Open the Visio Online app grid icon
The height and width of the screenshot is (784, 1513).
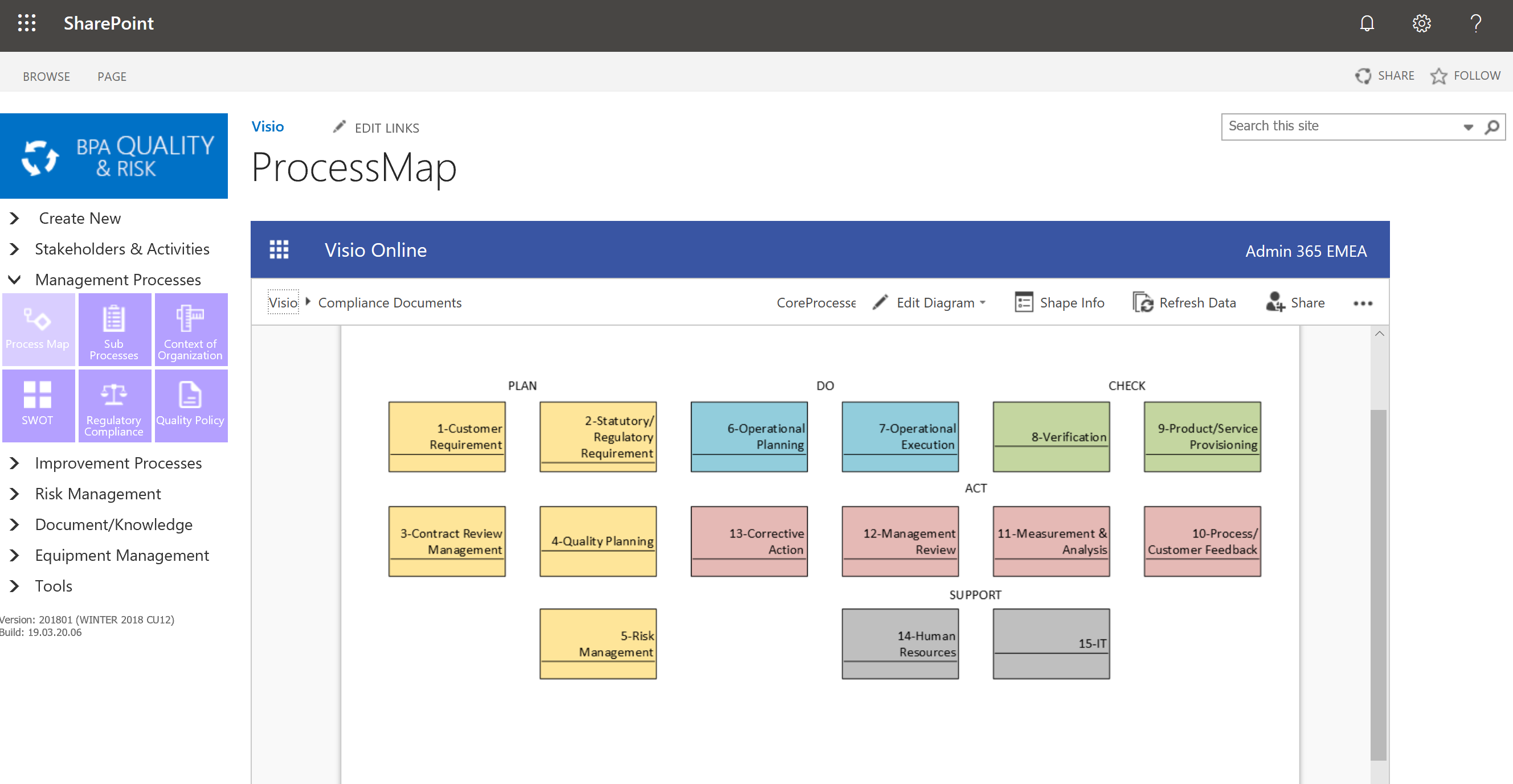tap(279, 249)
